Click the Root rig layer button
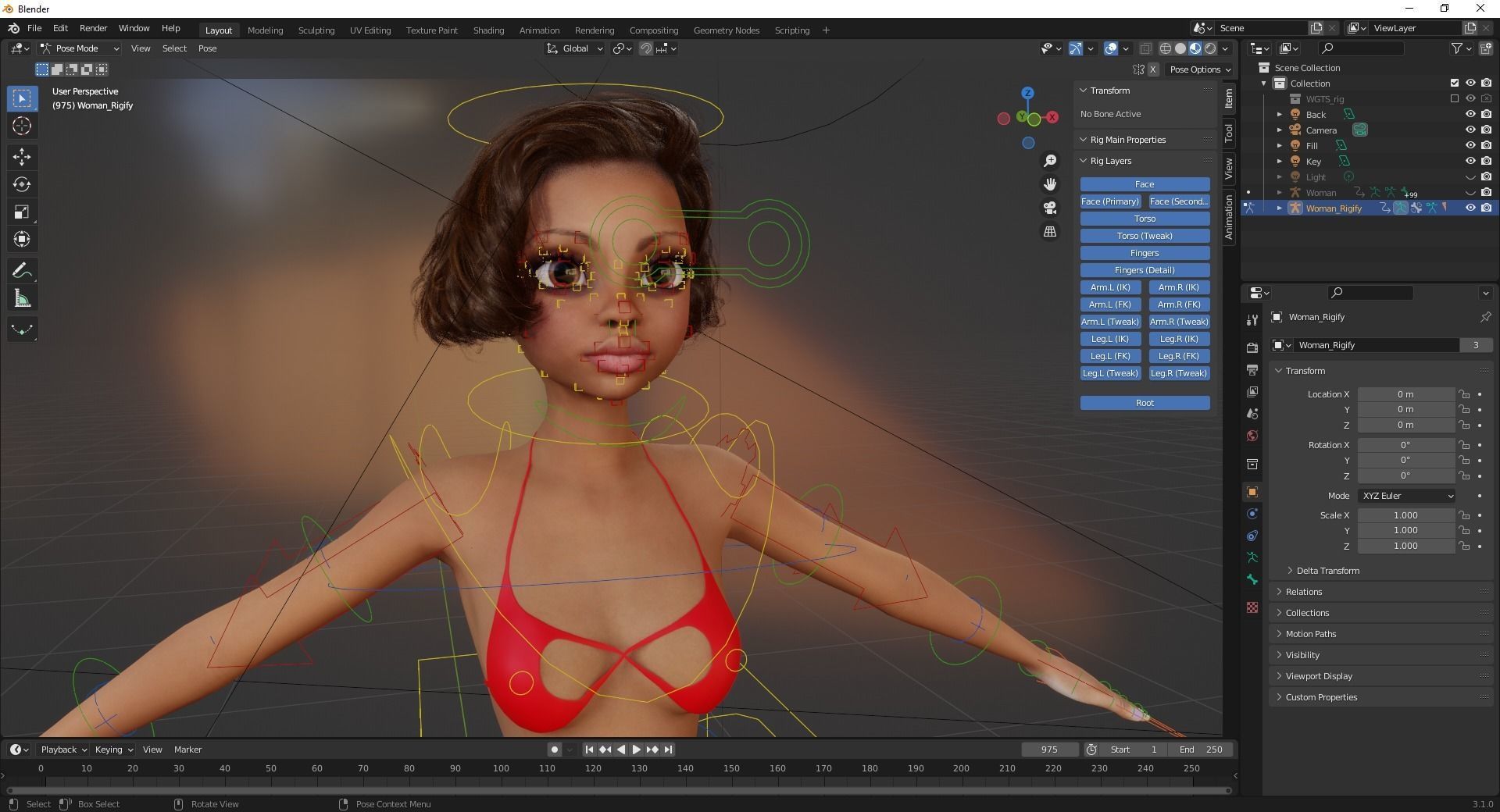 pos(1145,403)
